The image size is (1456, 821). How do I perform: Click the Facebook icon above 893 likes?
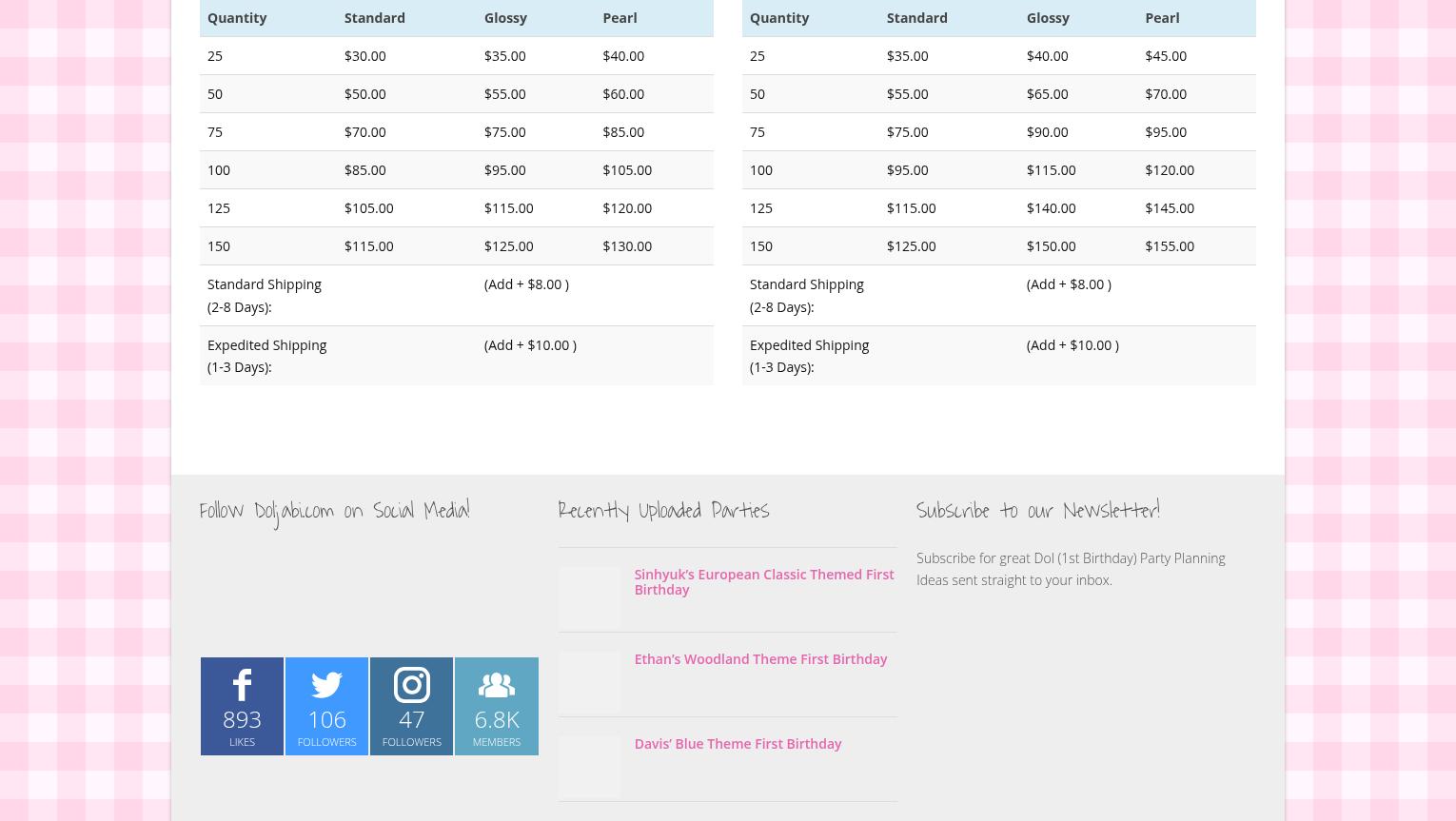pyautogui.click(x=242, y=686)
